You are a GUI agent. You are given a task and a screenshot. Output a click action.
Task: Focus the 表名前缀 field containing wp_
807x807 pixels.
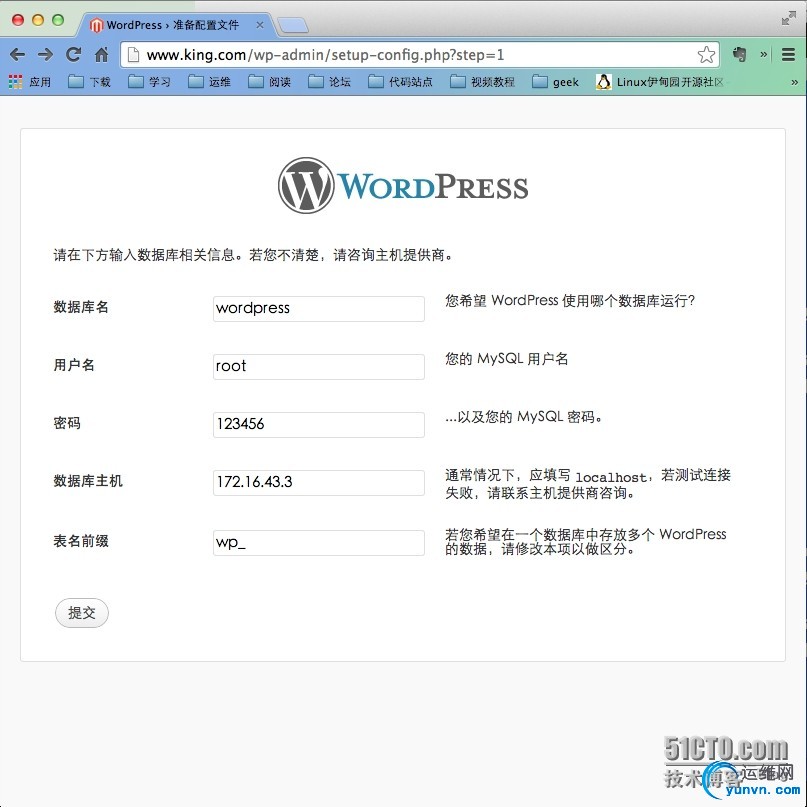[319, 542]
